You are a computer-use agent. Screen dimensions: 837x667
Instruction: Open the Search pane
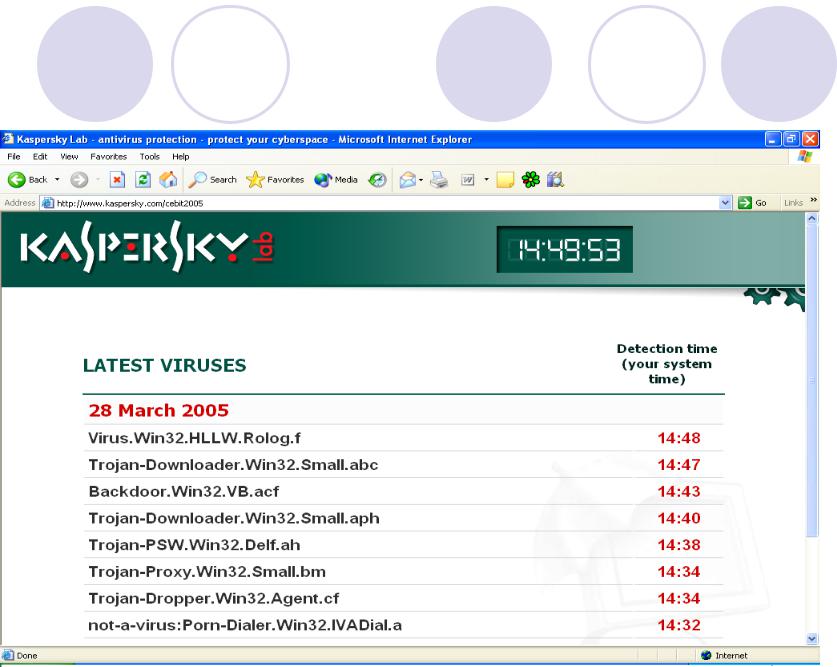click(x=212, y=180)
